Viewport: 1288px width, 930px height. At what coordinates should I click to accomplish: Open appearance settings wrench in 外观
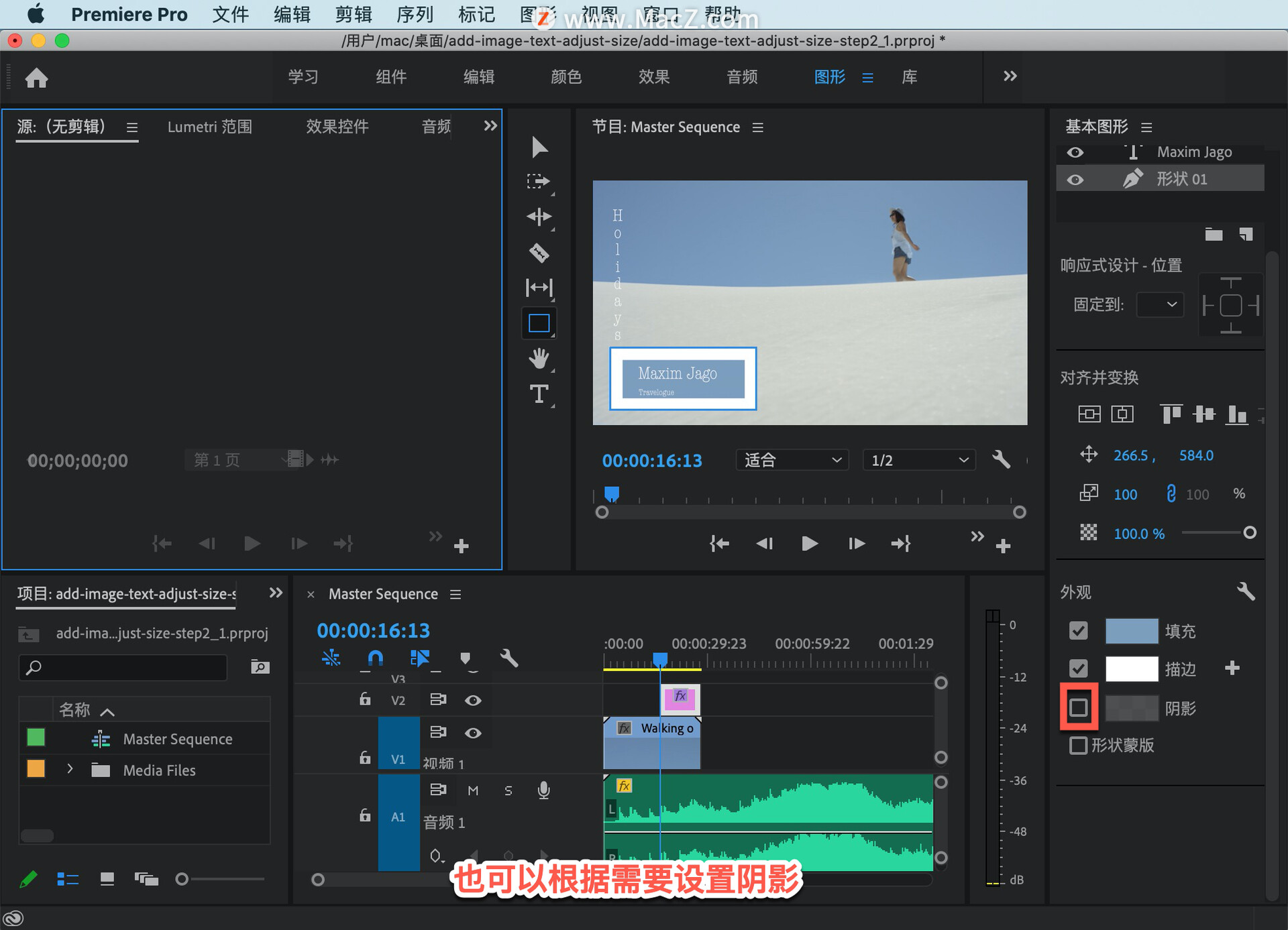click(1246, 591)
